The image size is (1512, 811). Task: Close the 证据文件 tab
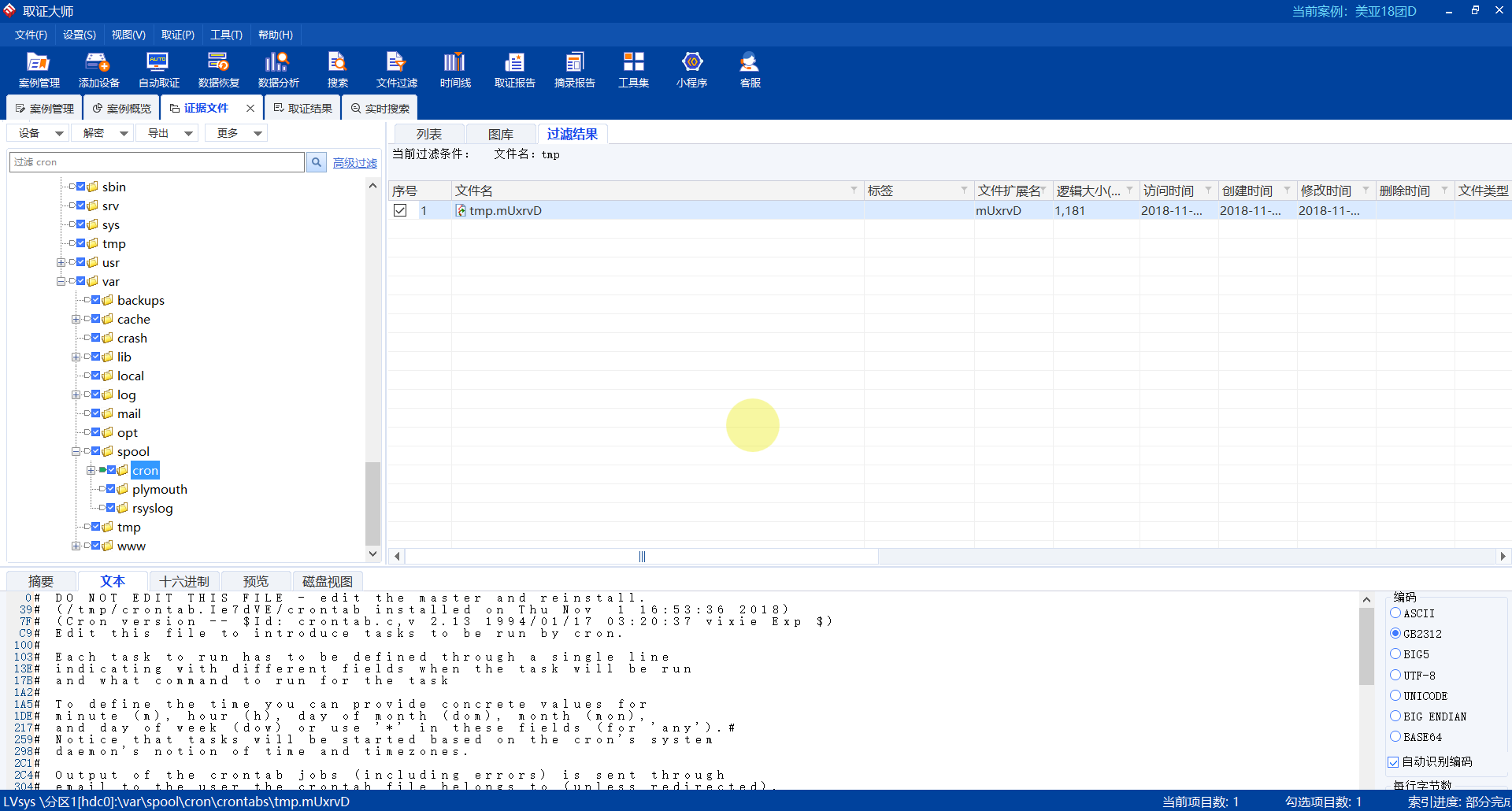tap(250, 108)
